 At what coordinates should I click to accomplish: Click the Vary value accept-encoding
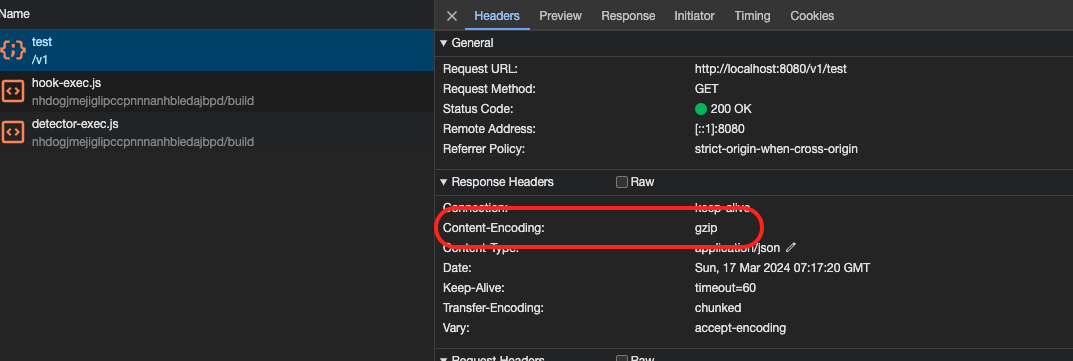tap(740, 327)
